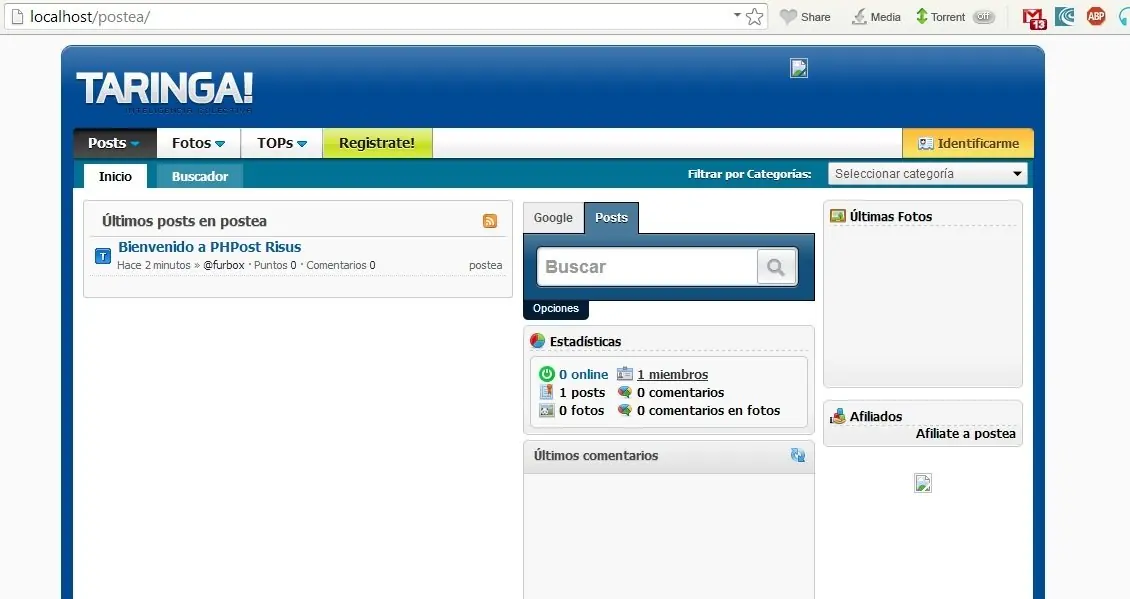Switch to the Inicio tab
This screenshot has width=1130, height=599.
(x=115, y=176)
